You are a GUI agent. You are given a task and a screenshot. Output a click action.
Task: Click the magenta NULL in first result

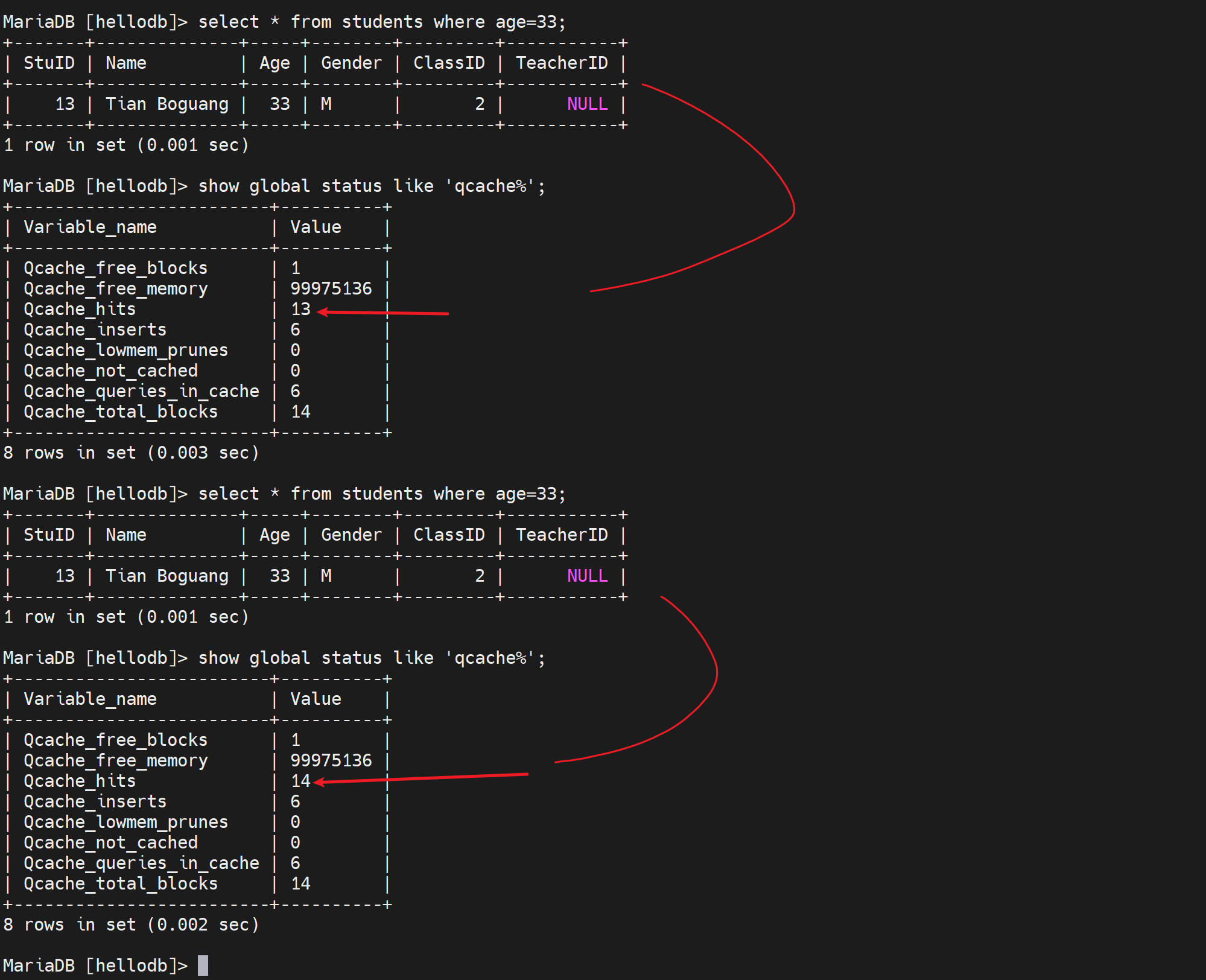pos(586,104)
